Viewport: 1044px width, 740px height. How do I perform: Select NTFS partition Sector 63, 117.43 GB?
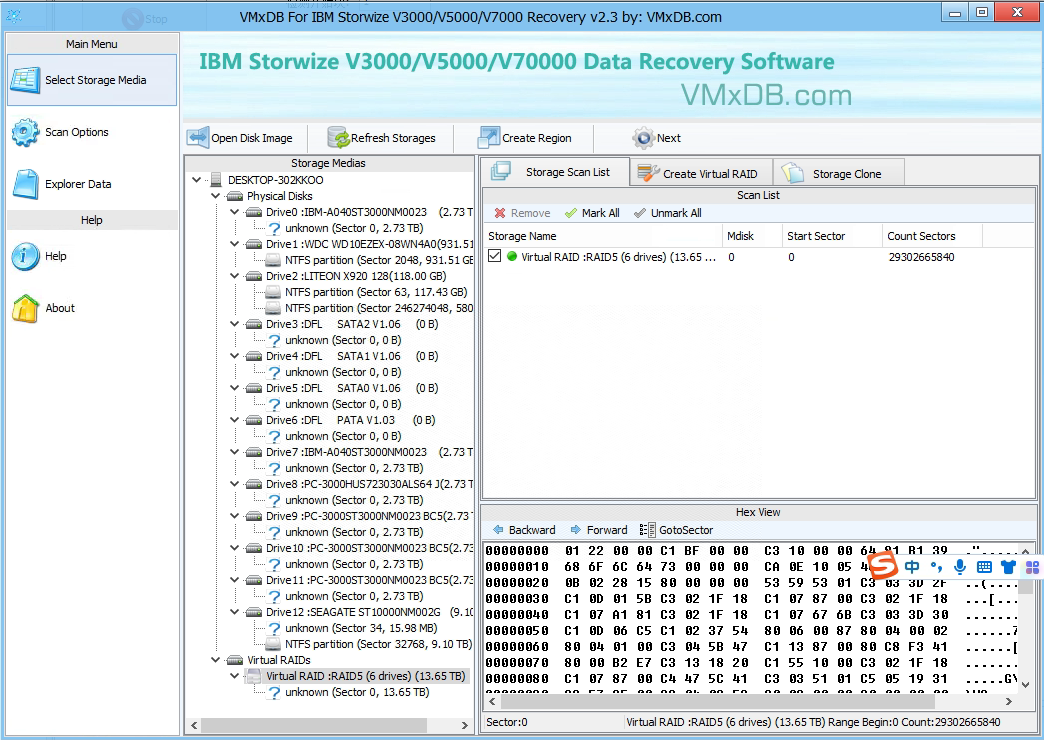coord(367,292)
